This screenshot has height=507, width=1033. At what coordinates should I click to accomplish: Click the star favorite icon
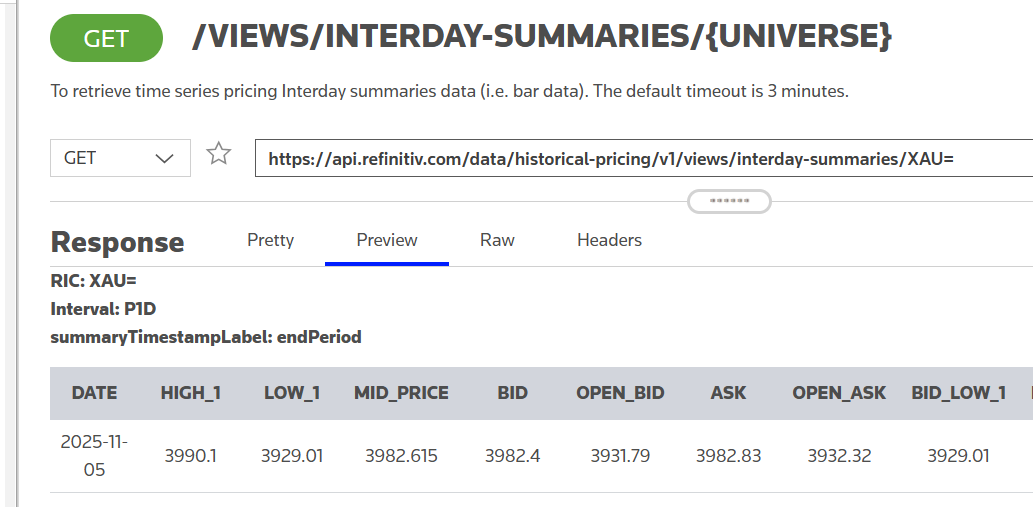coord(218,154)
